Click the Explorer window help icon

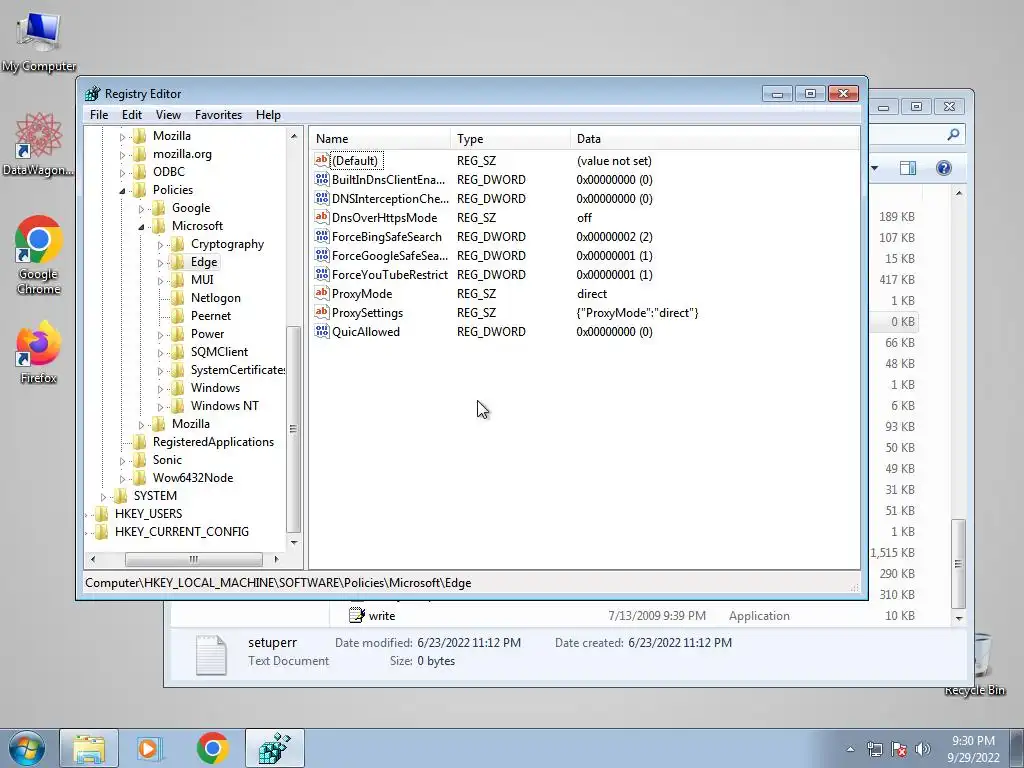point(944,168)
